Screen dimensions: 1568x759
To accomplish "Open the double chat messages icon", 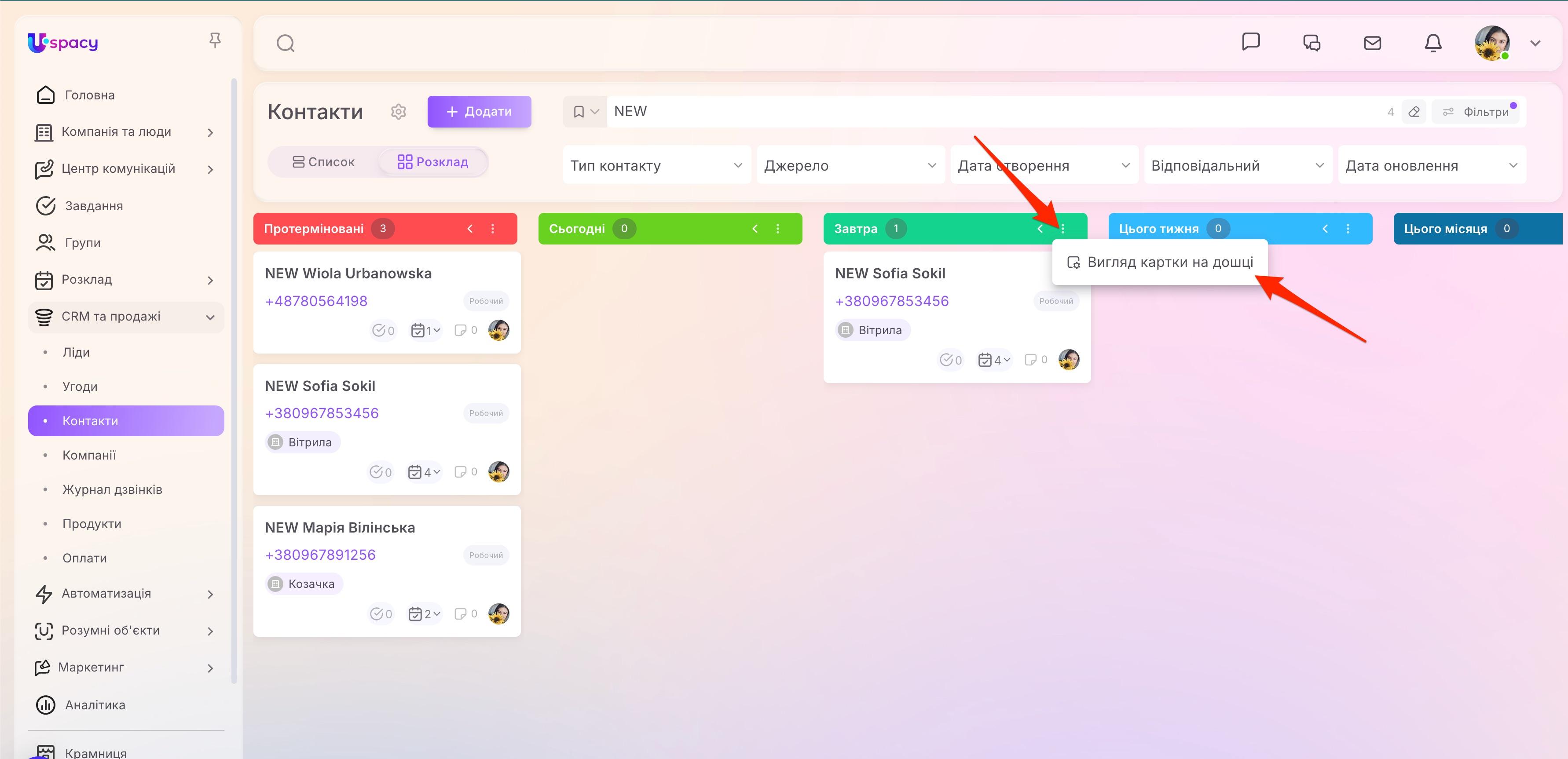I will [x=1311, y=43].
